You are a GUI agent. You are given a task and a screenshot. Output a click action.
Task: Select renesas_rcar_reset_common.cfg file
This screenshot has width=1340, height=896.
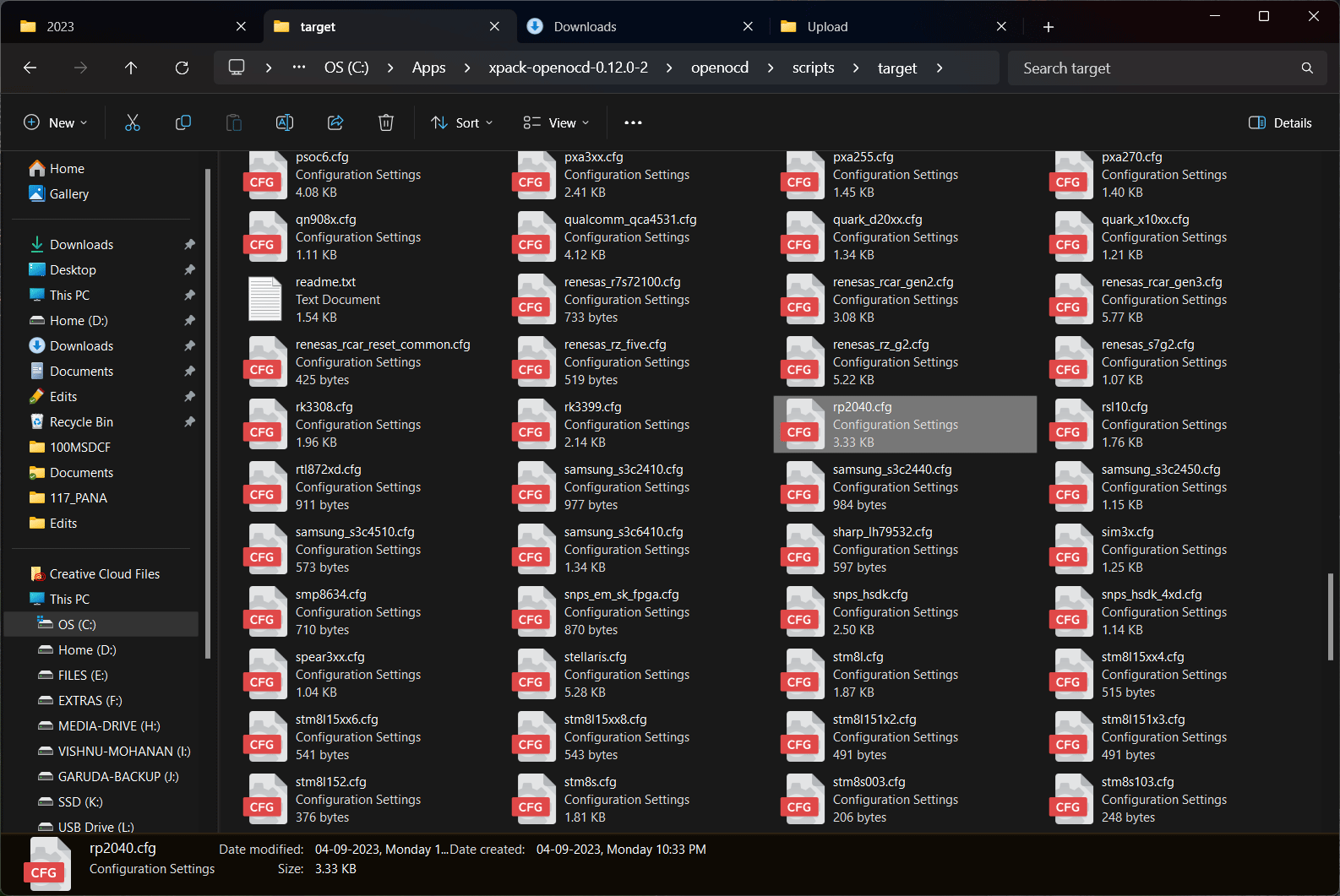(x=368, y=361)
